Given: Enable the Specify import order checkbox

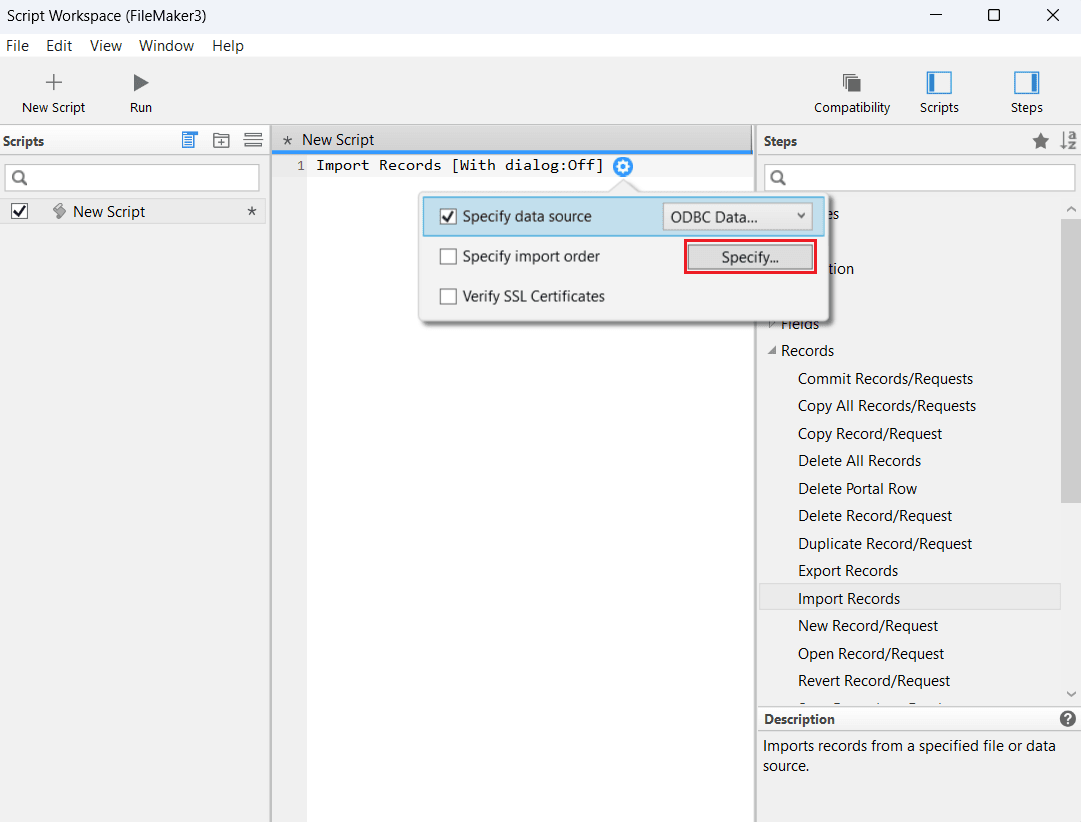Looking at the screenshot, I should point(448,257).
